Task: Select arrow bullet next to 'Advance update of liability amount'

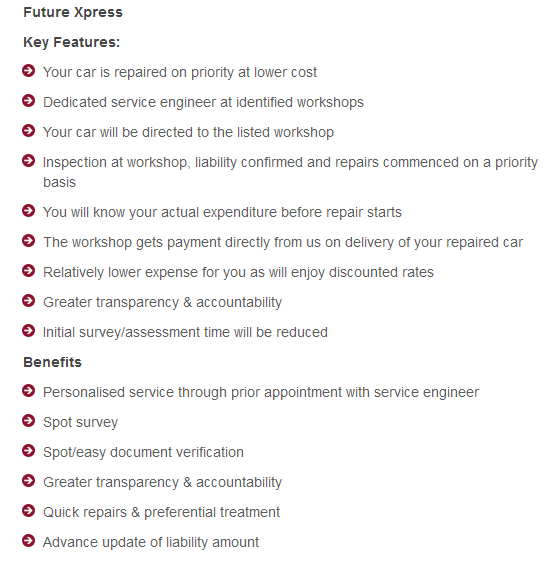Action: (x=28, y=540)
